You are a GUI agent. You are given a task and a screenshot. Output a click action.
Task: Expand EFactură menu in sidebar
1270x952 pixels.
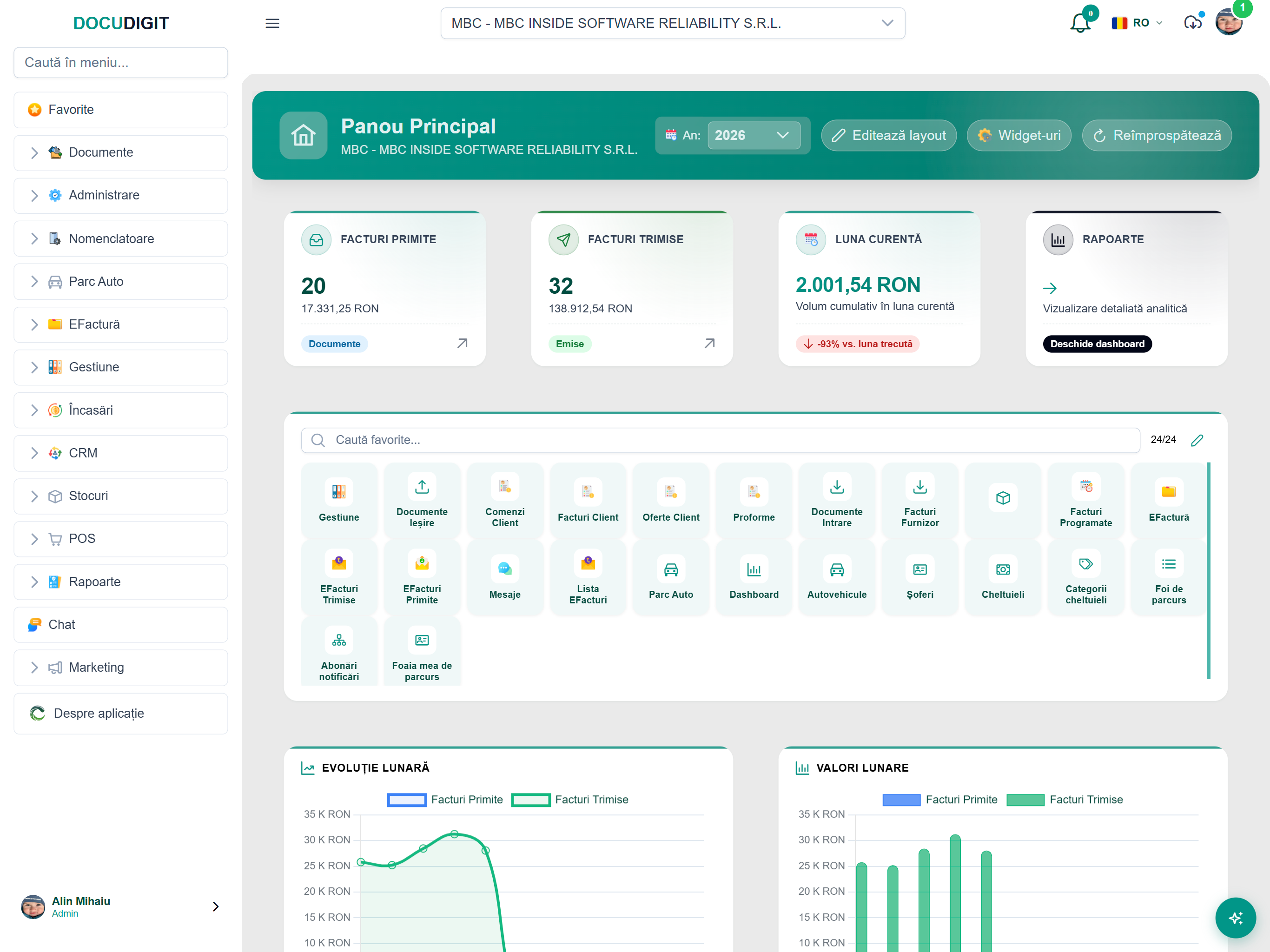pyautogui.click(x=120, y=324)
